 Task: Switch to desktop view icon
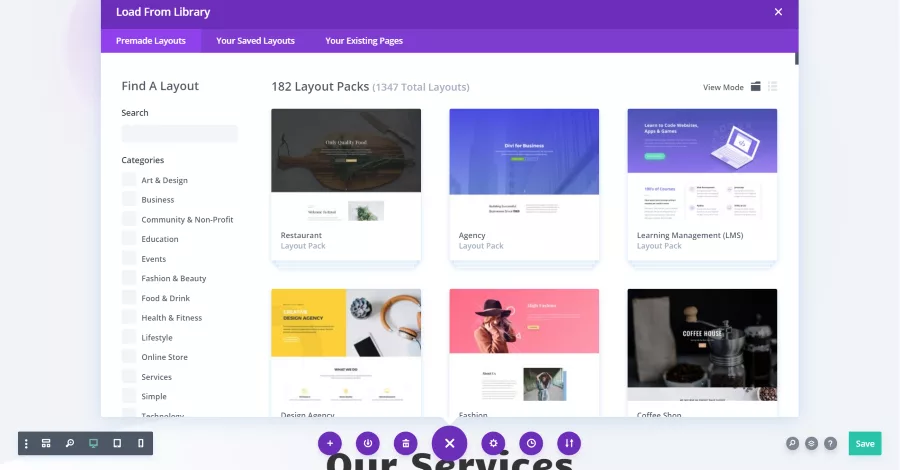tap(93, 444)
